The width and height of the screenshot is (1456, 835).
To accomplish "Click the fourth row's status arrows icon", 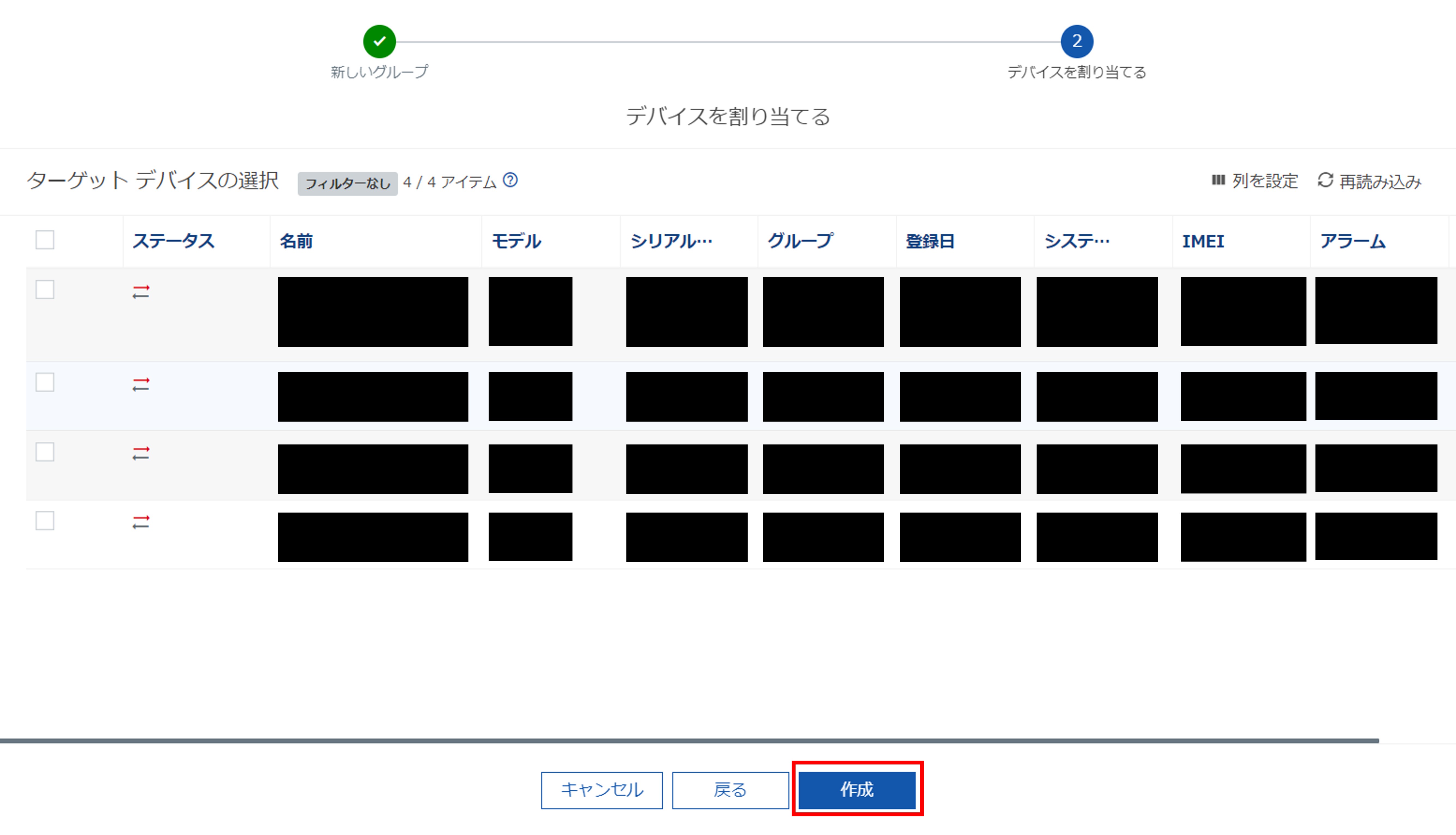I will pos(141,522).
